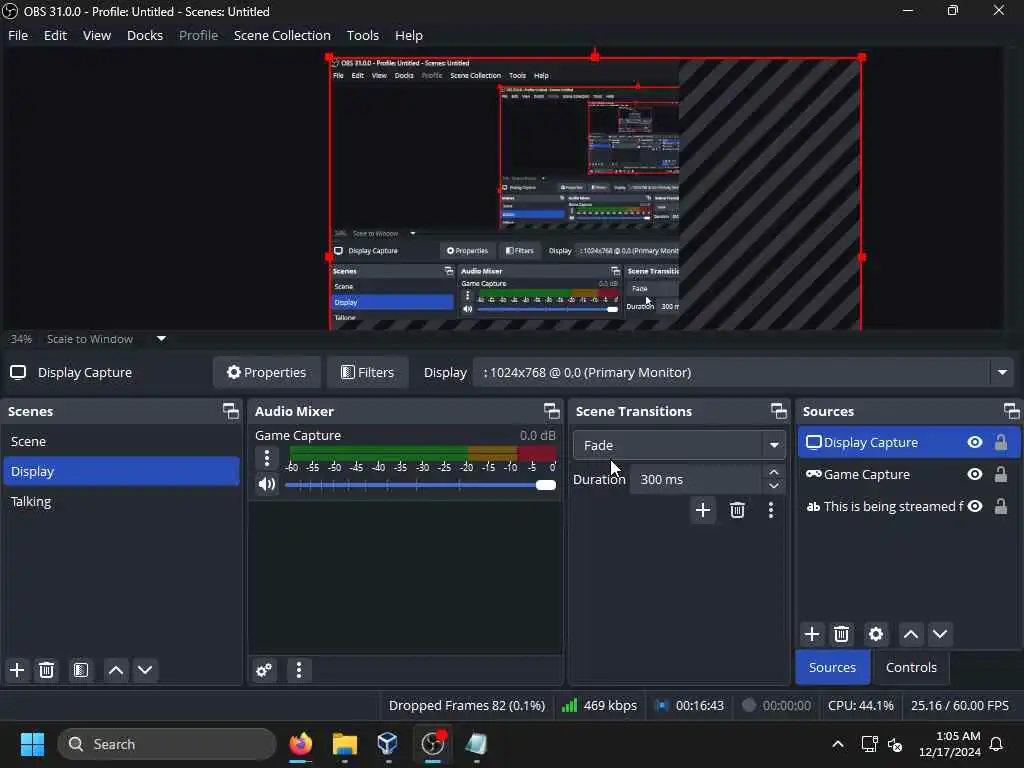Open the Docks menu
Viewport: 1024px width, 768px height.
tap(145, 35)
